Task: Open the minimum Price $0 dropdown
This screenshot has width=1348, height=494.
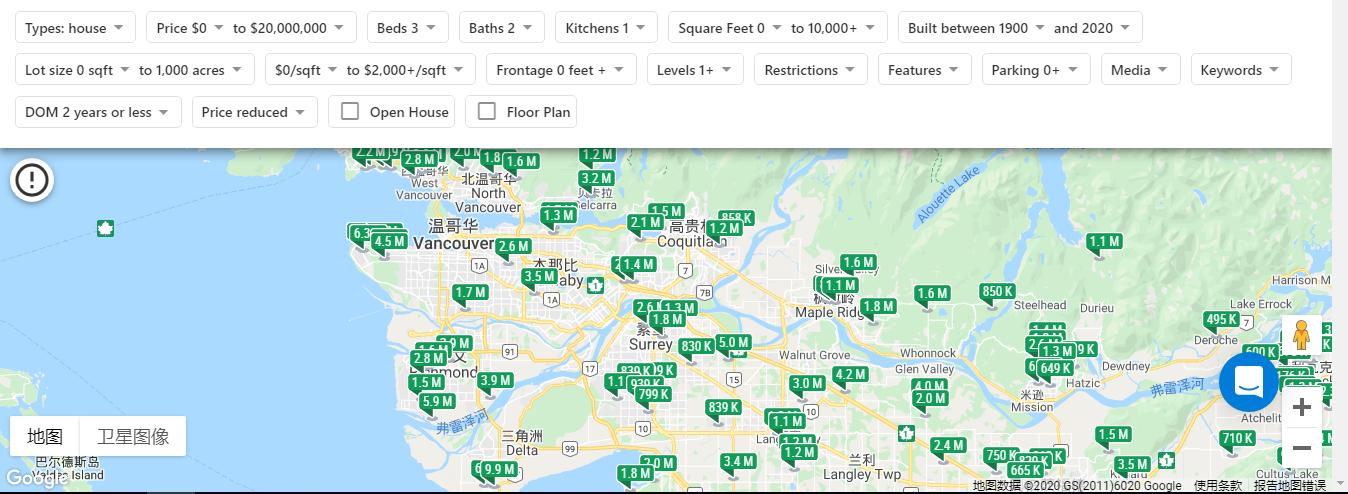Action: coord(190,28)
